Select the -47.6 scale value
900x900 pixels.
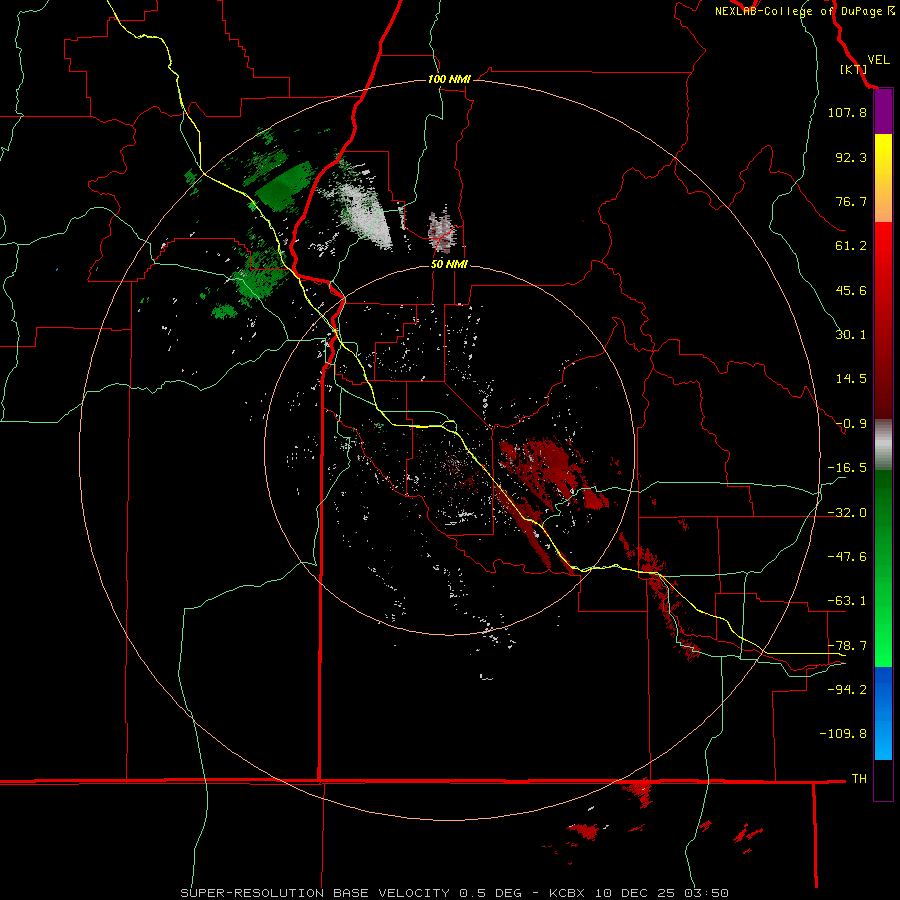tap(847, 557)
